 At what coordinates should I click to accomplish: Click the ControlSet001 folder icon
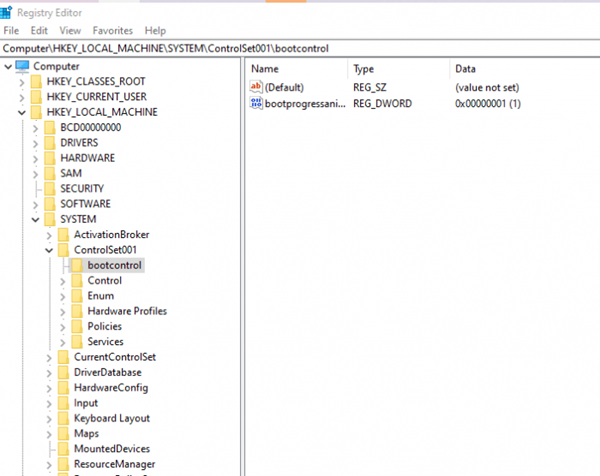click(64, 250)
